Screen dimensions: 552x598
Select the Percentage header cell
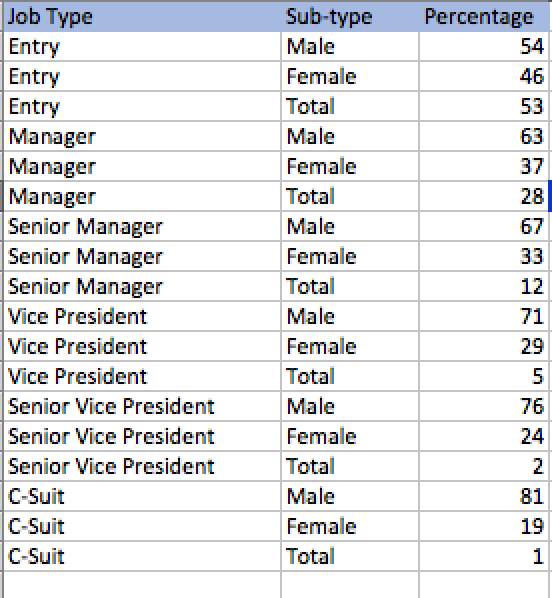click(x=484, y=17)
